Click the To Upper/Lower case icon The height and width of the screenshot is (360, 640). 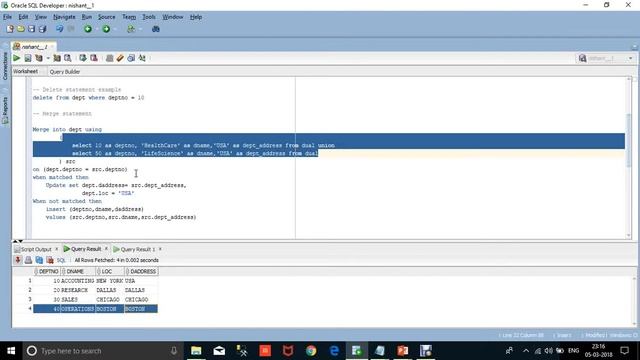tap(142, 58)
